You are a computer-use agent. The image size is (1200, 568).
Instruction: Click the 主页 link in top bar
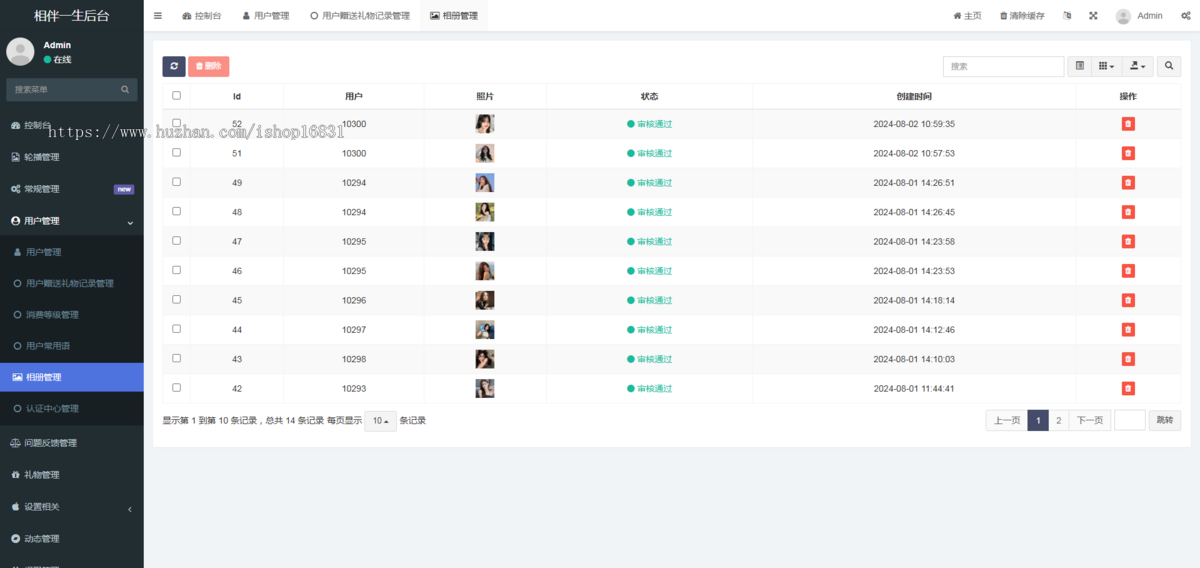[x=967, y=16]
